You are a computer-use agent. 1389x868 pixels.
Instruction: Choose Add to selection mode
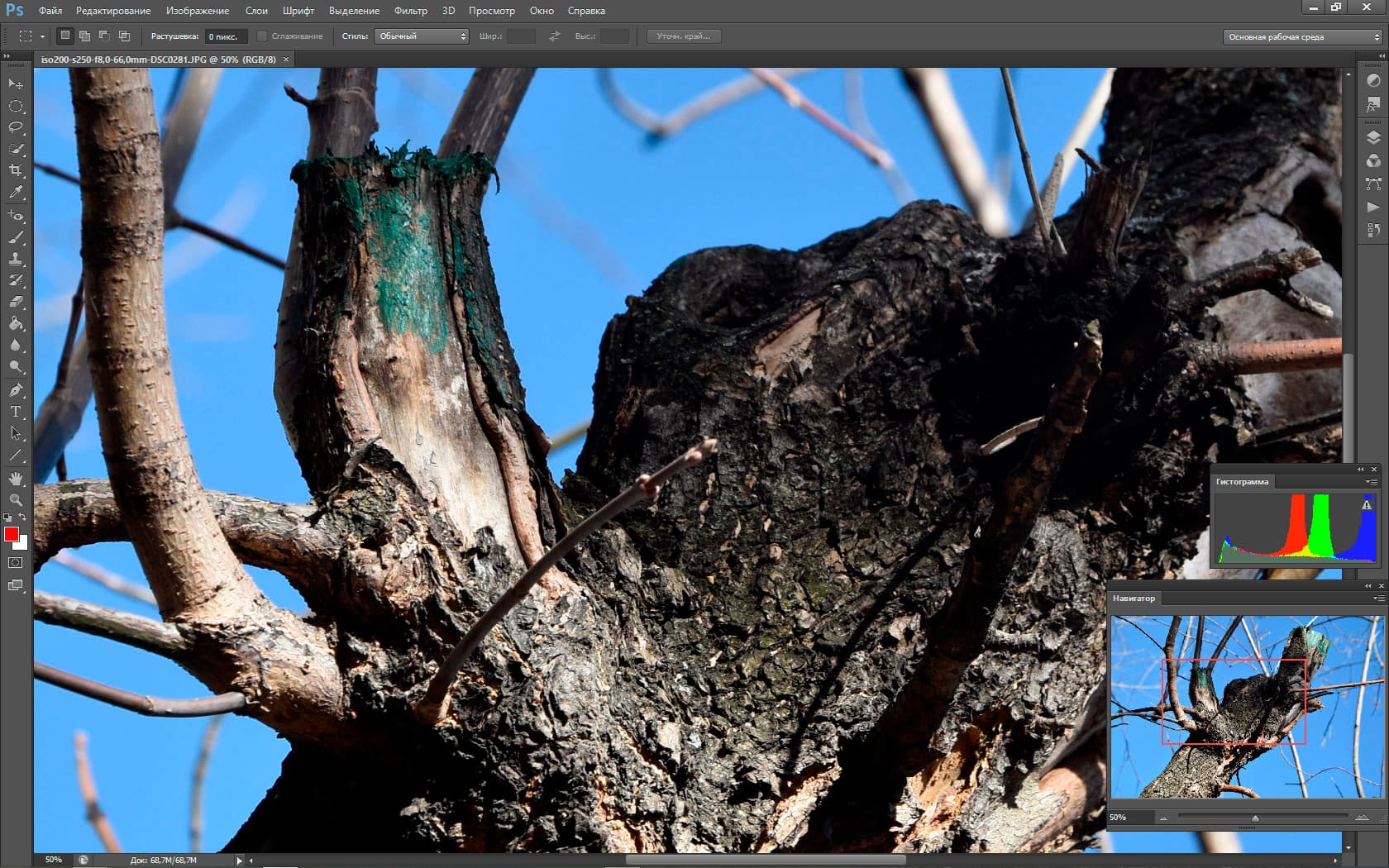click(x=84, y=36)
